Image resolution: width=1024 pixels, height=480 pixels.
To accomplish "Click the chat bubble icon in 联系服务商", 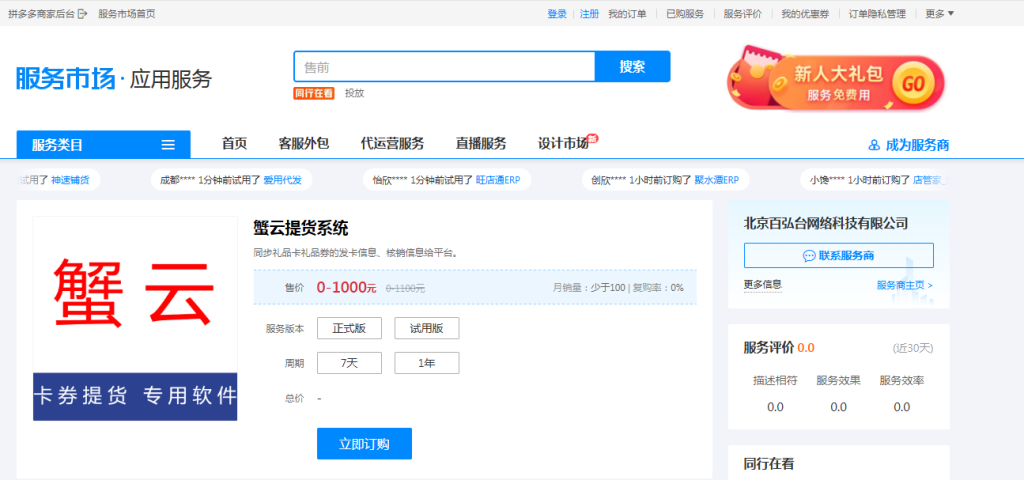I will coord(808,256).
